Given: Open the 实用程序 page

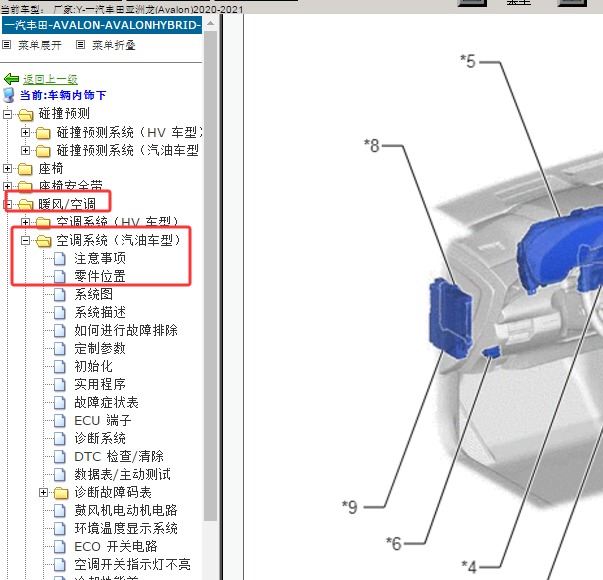Looking at the screenshot, I should (100, 385).
